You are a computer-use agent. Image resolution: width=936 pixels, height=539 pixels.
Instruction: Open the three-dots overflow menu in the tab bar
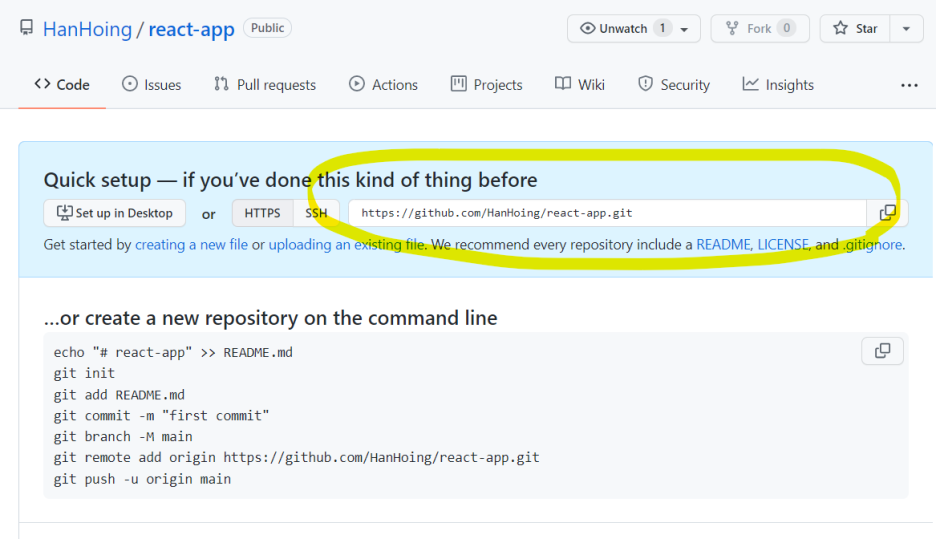click(x=909, y=85)
